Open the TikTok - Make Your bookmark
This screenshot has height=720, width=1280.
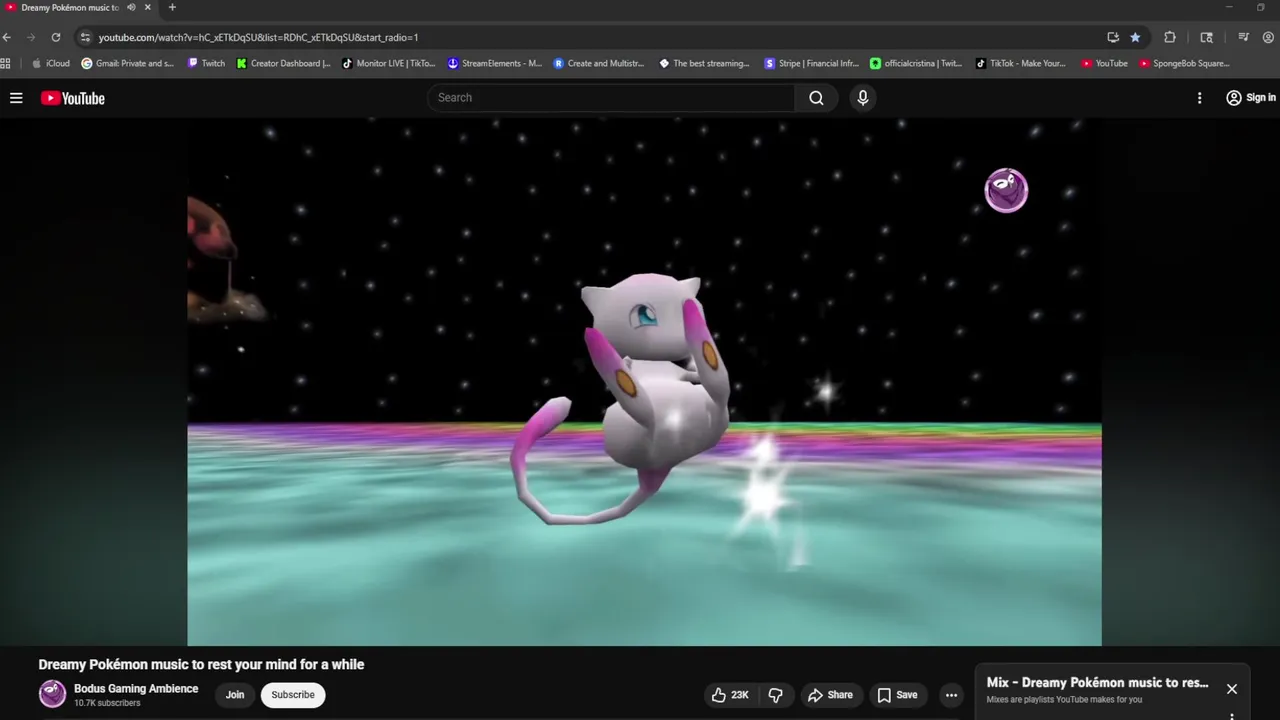(1021, 63)
